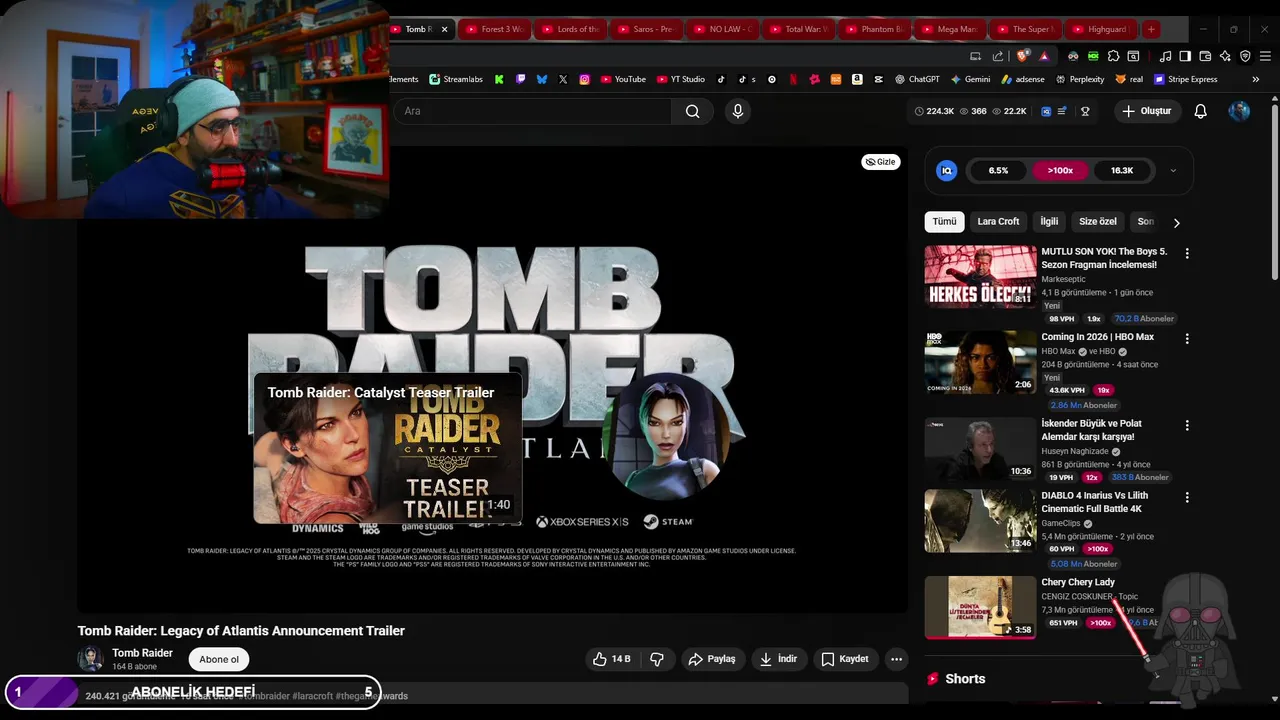This screenshot has height=720, width=1280.
Task: Open Gemini bookmark
Action: [970, 79]
